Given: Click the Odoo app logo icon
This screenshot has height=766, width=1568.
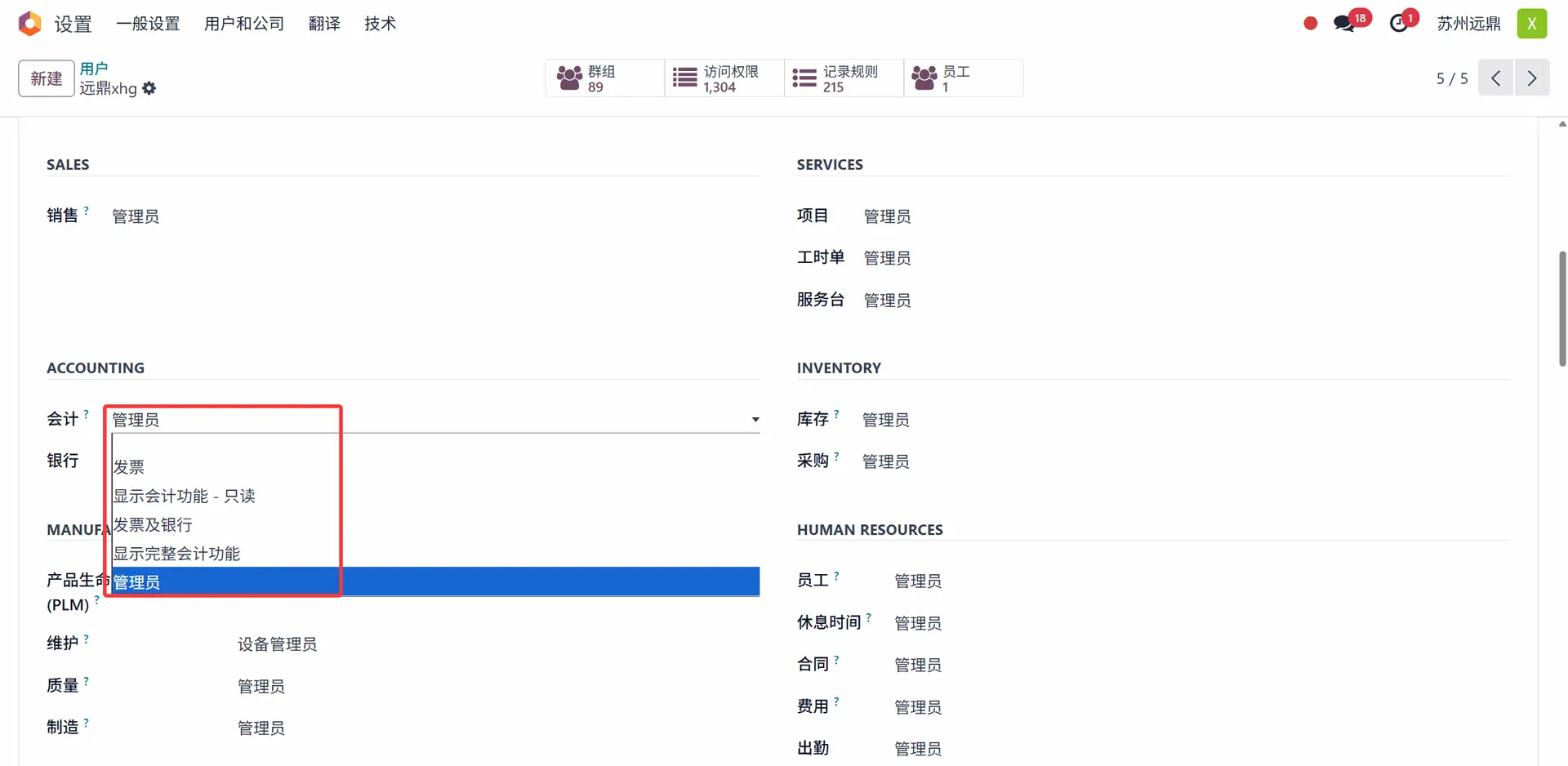Looking at the screenshot, I should click(x=29, y=24).
